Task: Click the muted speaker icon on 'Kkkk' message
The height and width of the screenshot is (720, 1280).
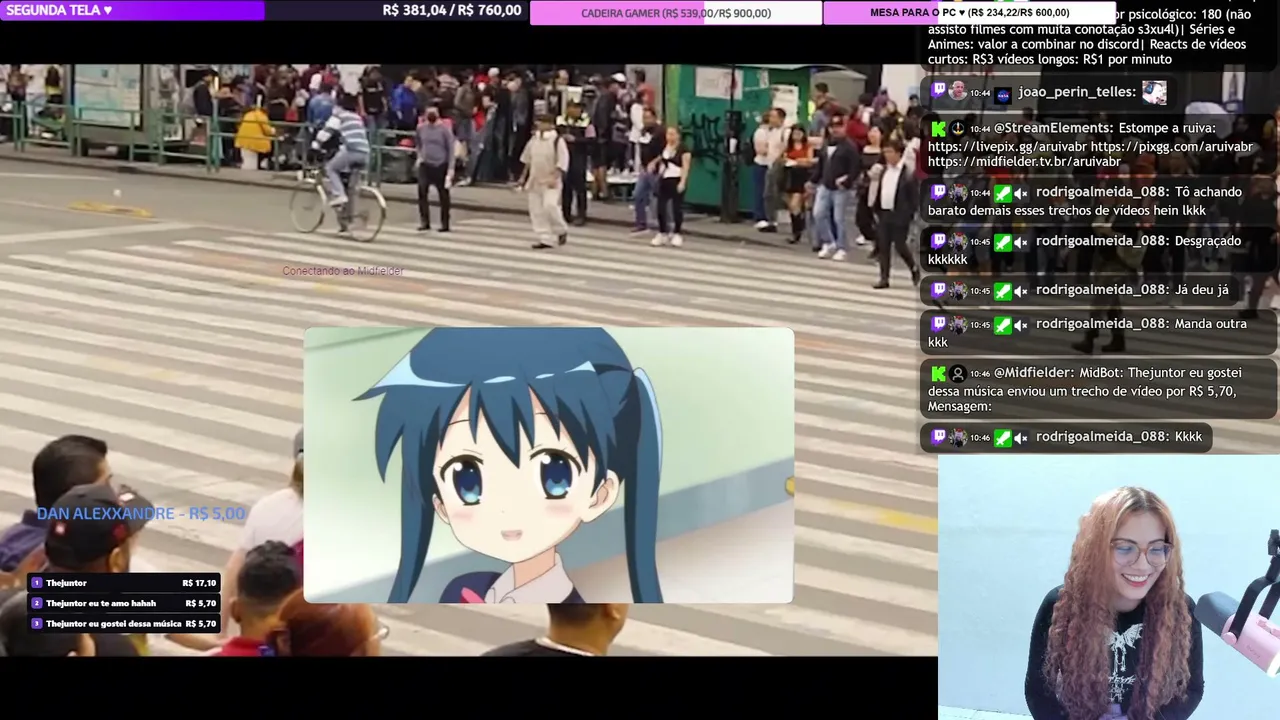Action: (x=1020, y=438)
